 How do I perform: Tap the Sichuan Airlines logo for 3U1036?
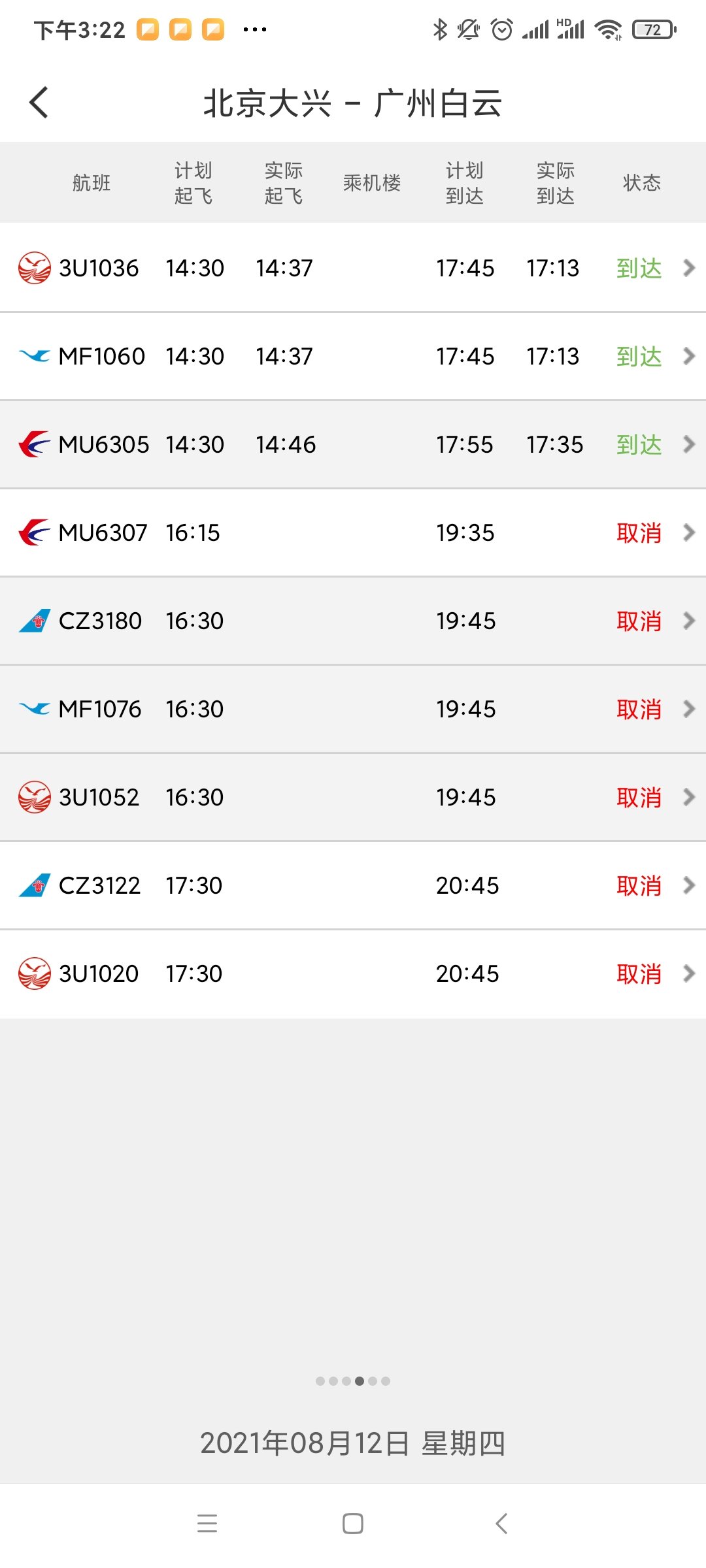pos(34,268)
